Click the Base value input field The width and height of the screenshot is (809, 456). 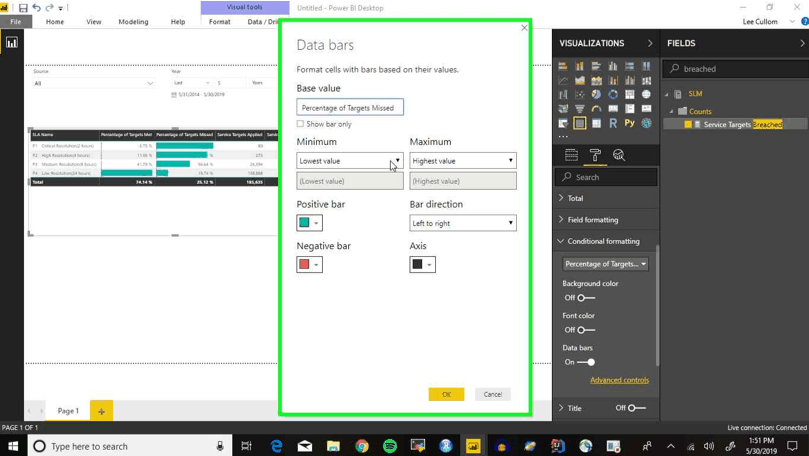(350, 107)
